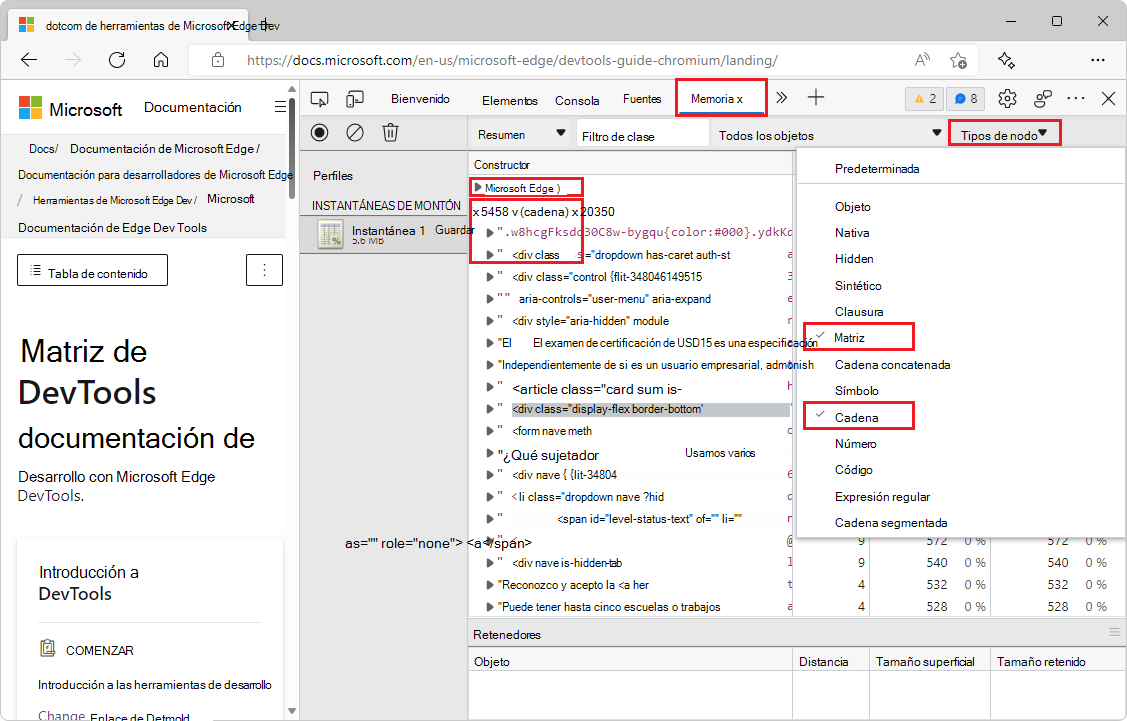Open DevTools Settings gear
The height and width of the screenshot is (721, 1127).
click(x=1007, y=98)
